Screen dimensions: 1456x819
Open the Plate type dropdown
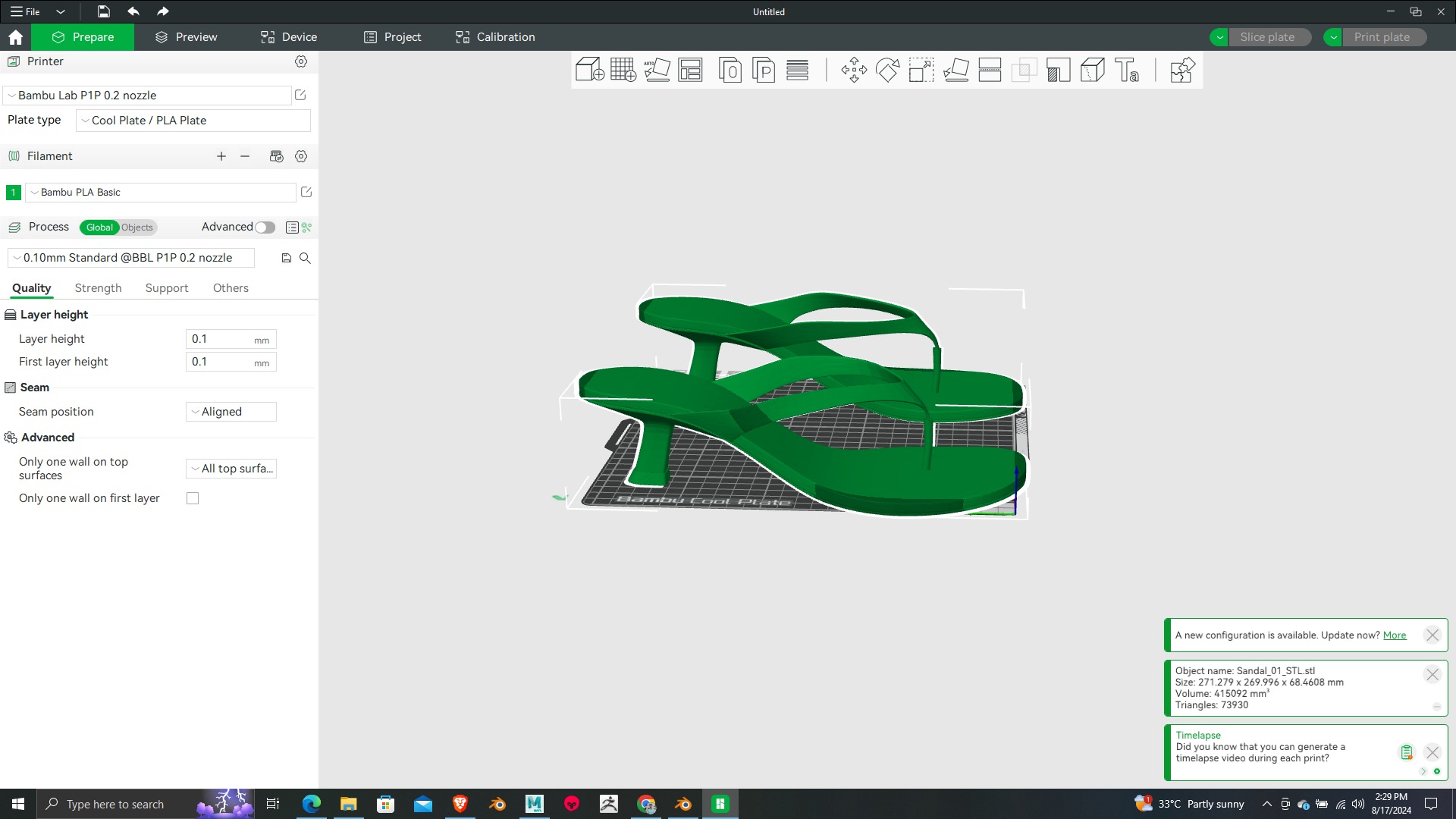coord(193,121)
